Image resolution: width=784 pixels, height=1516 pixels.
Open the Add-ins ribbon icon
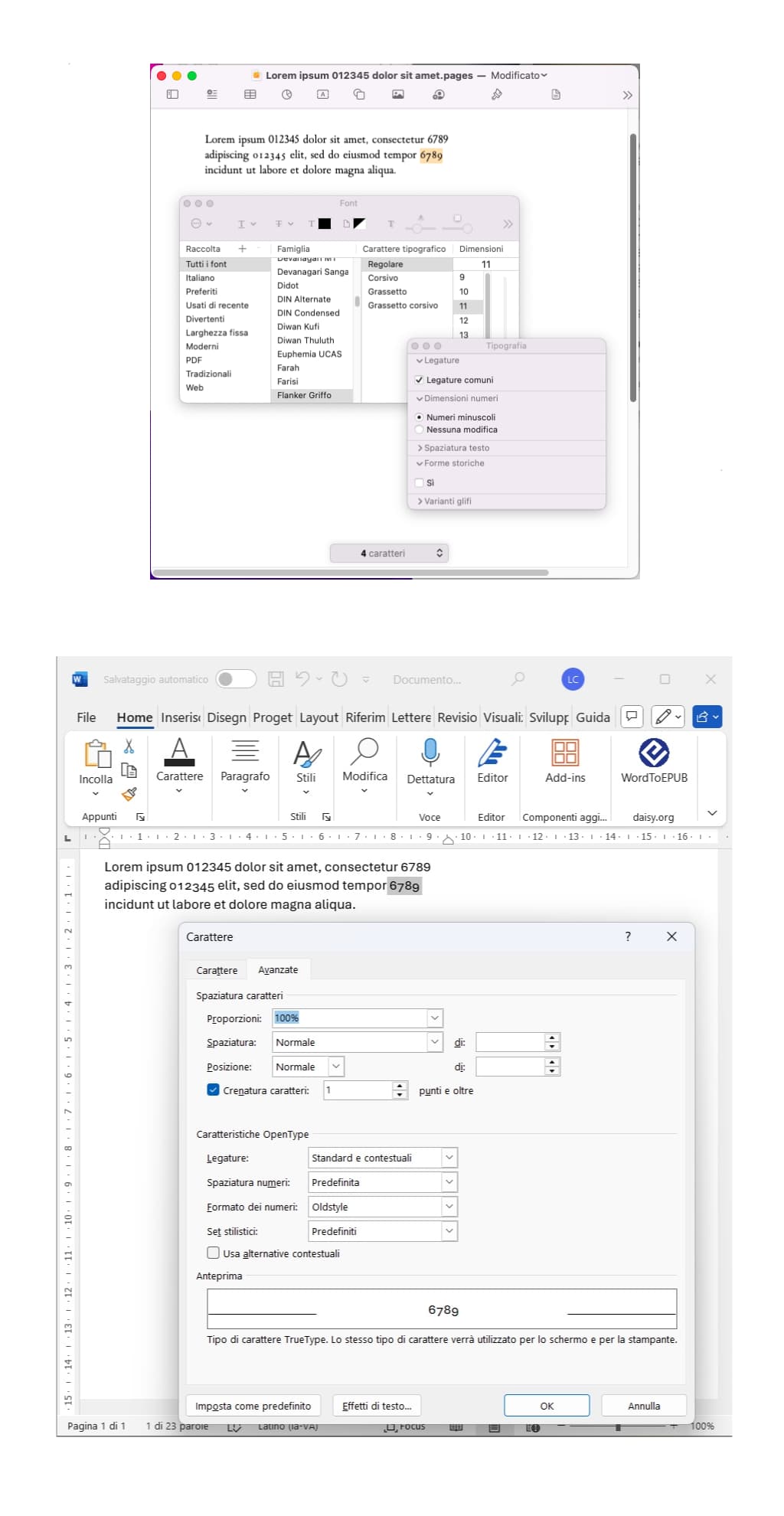pyautogui.click(x=565, y=753)
